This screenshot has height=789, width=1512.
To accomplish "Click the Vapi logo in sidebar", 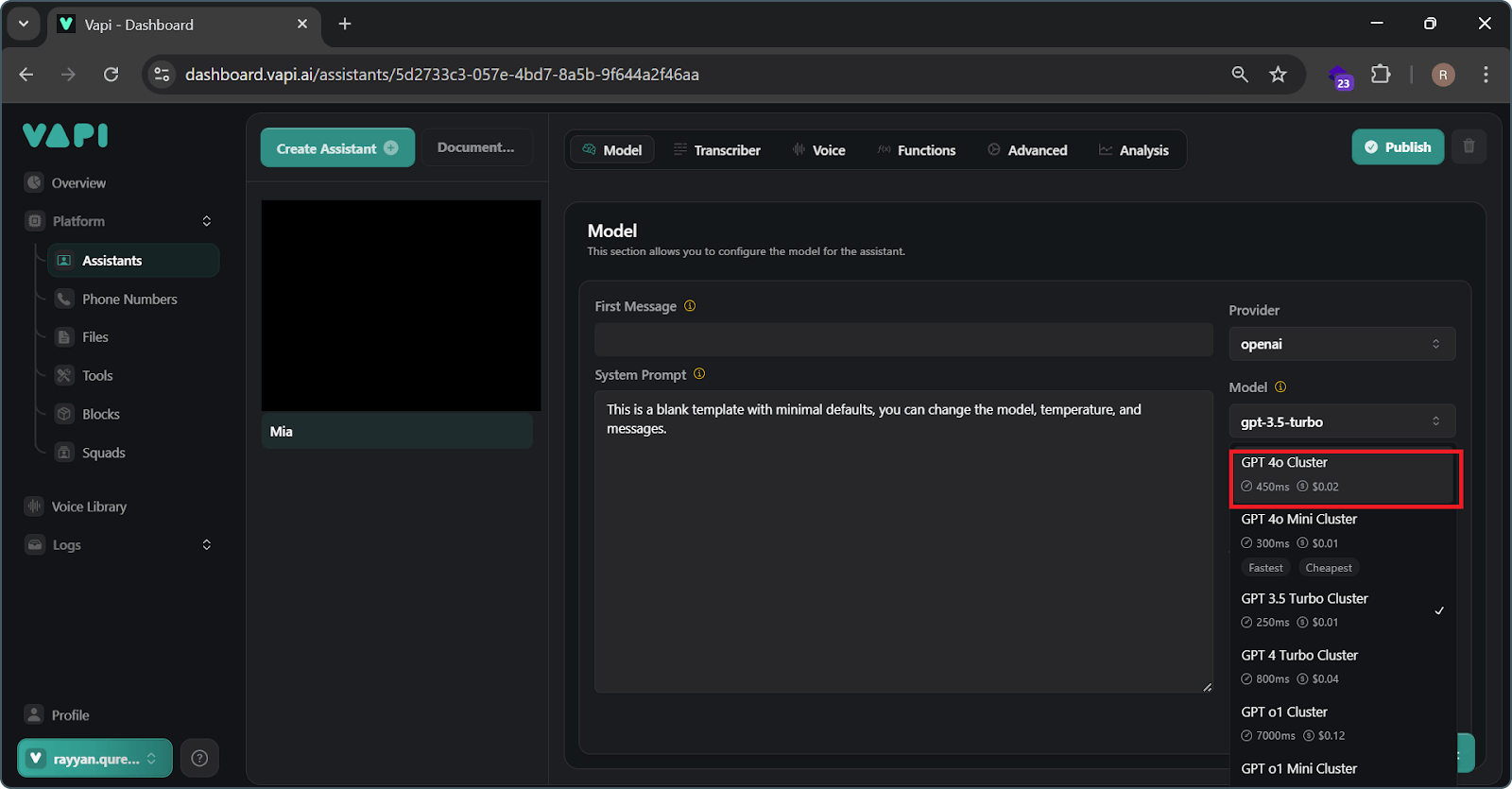I will coord(65,136).
